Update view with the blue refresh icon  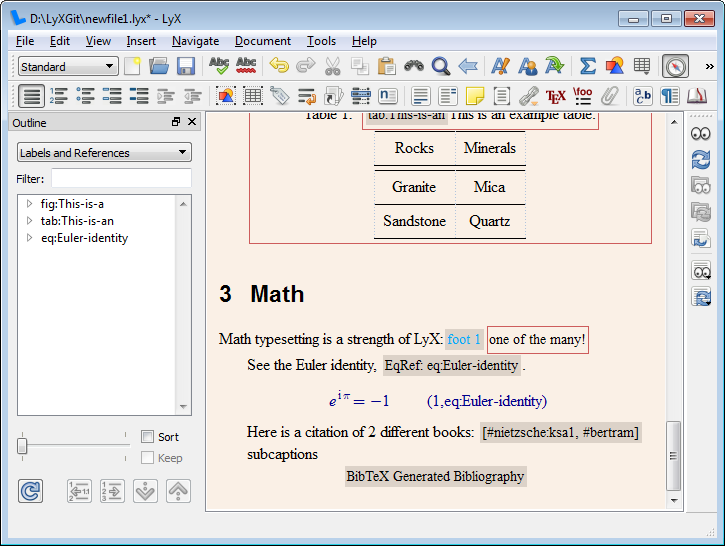pyautogui.click(x=700, y=160)
